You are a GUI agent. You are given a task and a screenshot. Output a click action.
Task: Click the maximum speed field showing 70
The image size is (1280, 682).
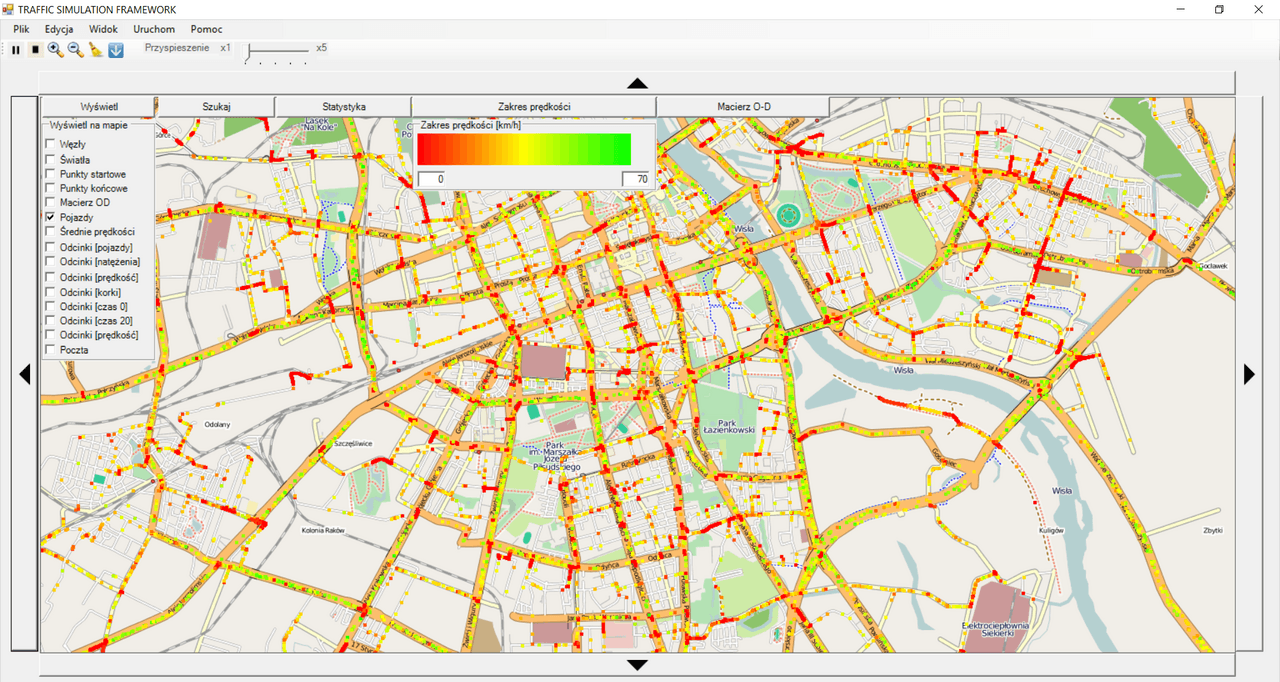pyautogui.click(x=635, y=179)
